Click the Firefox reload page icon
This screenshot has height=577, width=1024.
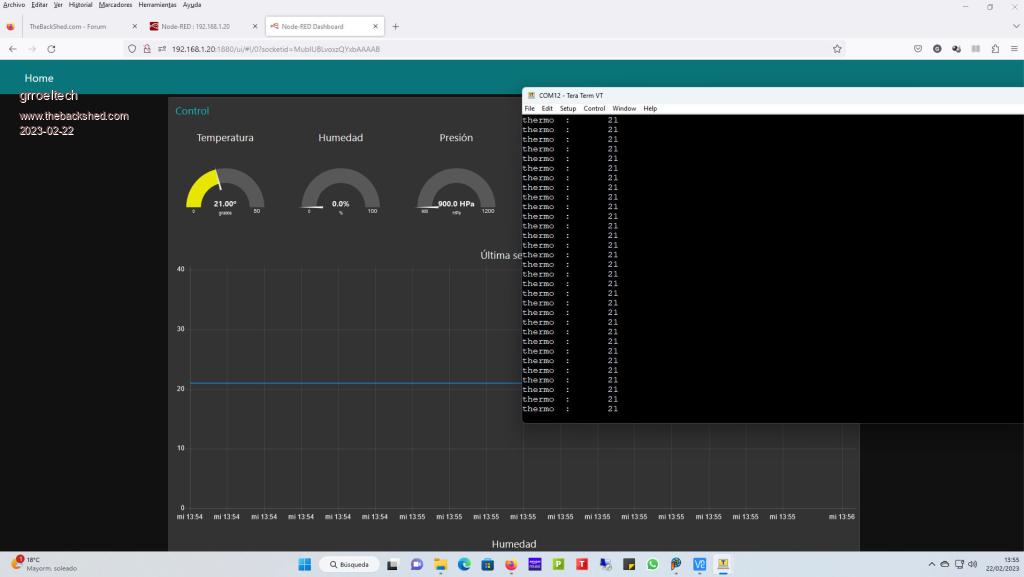tap(51, 48)
